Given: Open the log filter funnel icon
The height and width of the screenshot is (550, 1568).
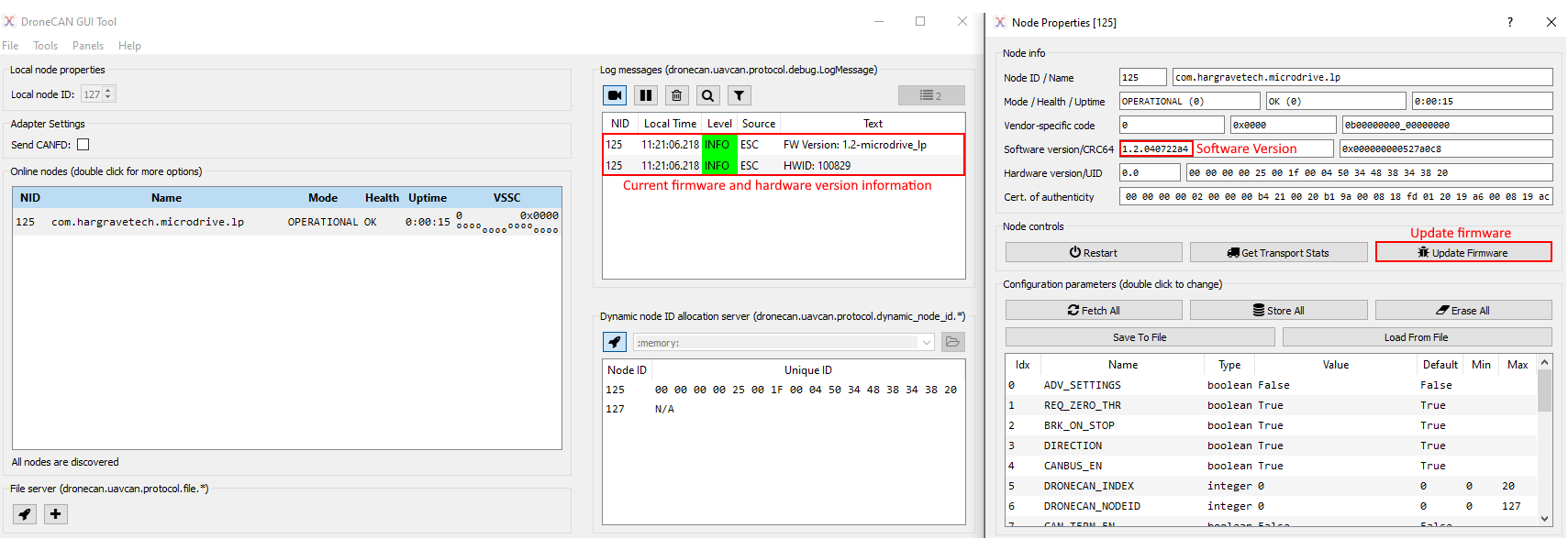Looking at the screenshot, I should tap(739, 95).
